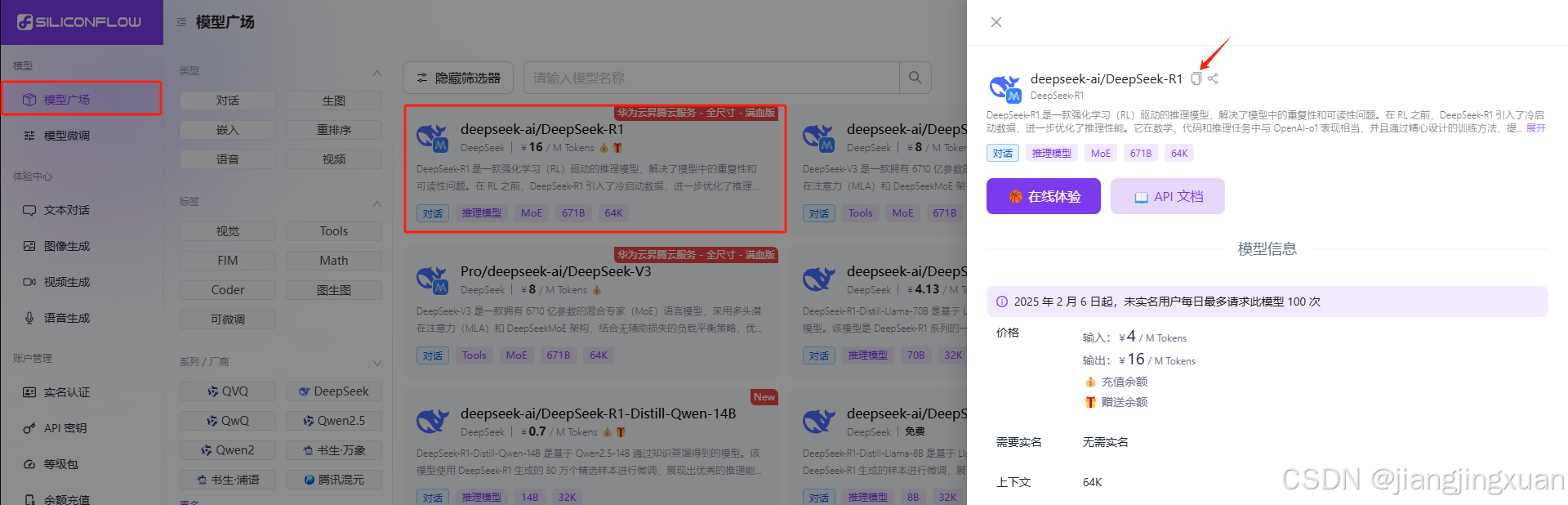Click the SiliconFlow logo
Screen dimensions: 1568x505
tap(79, 22)
